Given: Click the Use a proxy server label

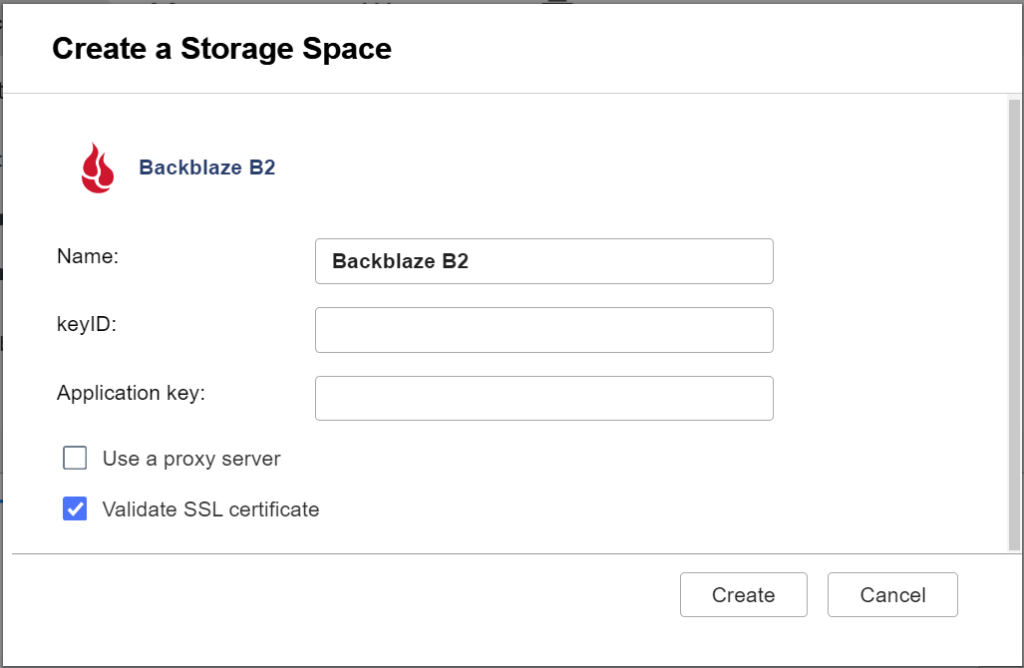Looking at the screenshot, I should (191, 459).
